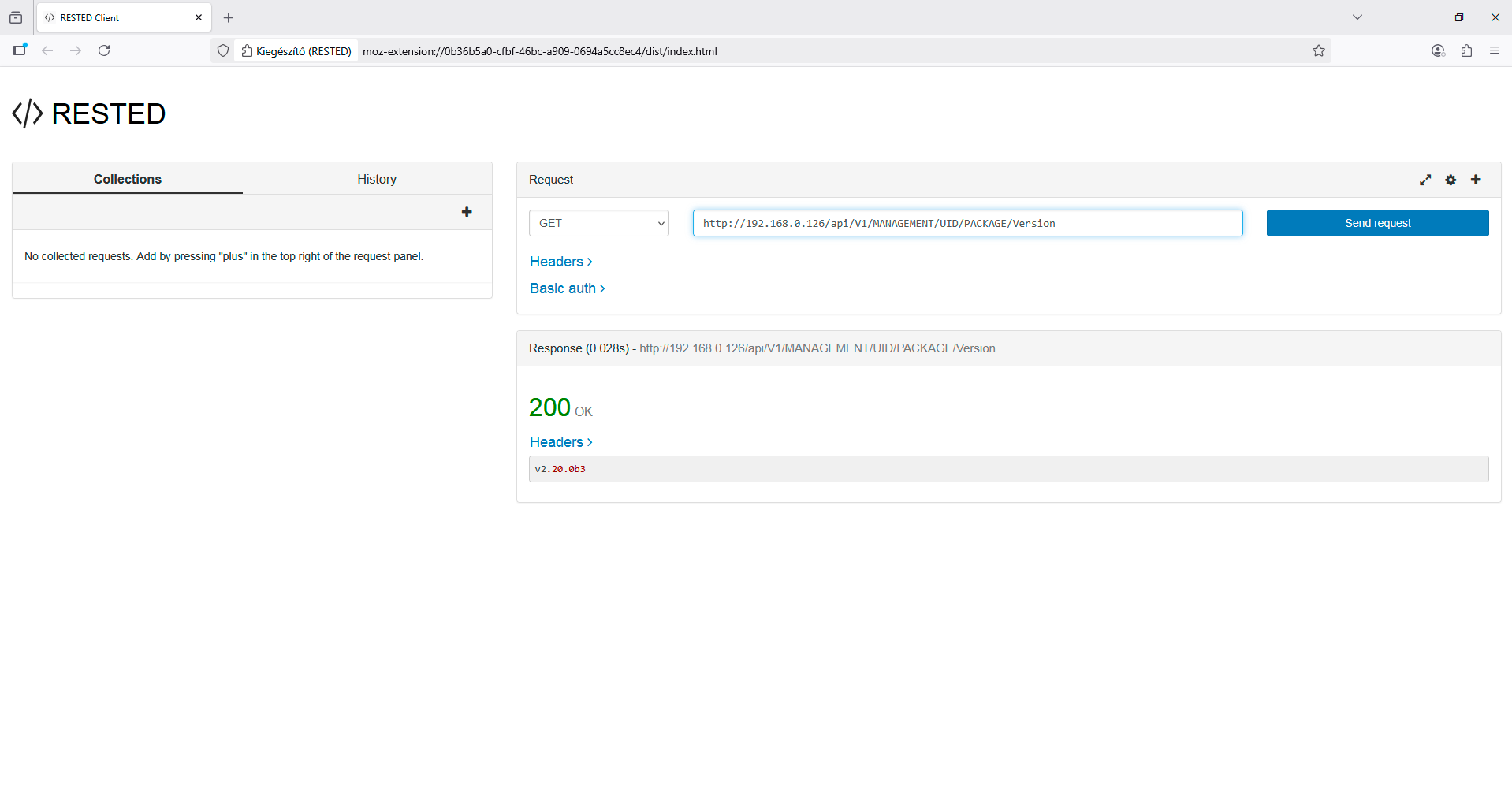Expand the request Headers section

[560, 262]
